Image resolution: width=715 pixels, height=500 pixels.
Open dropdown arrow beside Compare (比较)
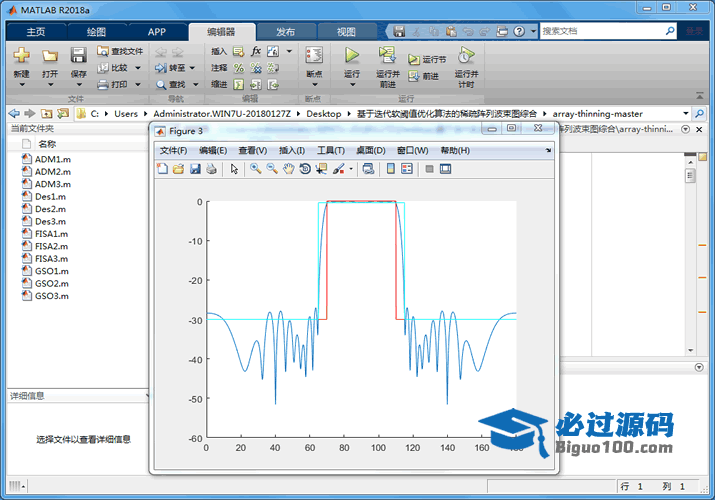138,68
